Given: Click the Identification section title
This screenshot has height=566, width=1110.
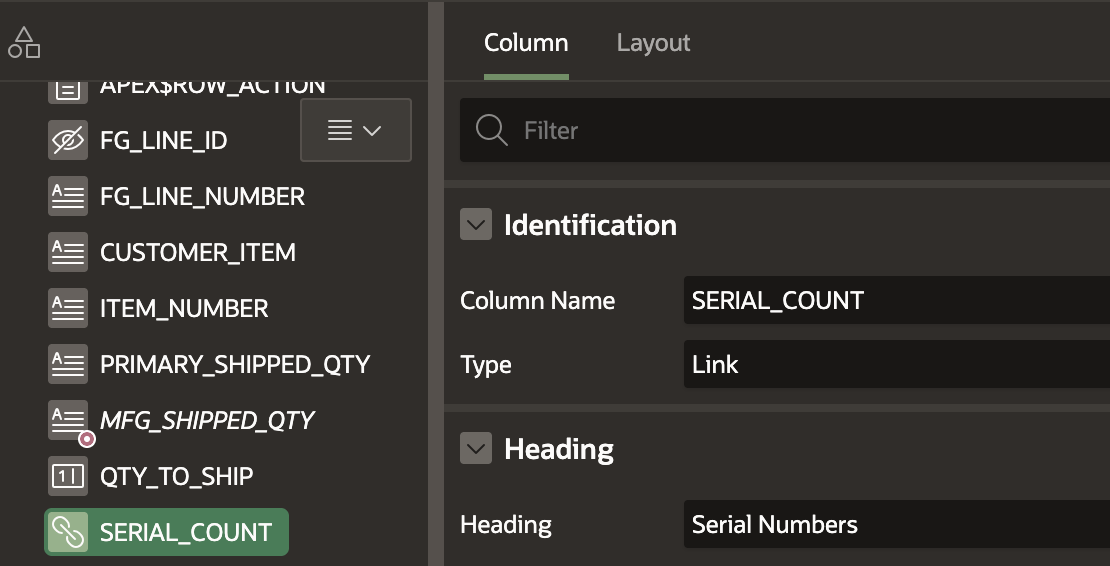Looking at the screenshot, I should coord(590,225).
